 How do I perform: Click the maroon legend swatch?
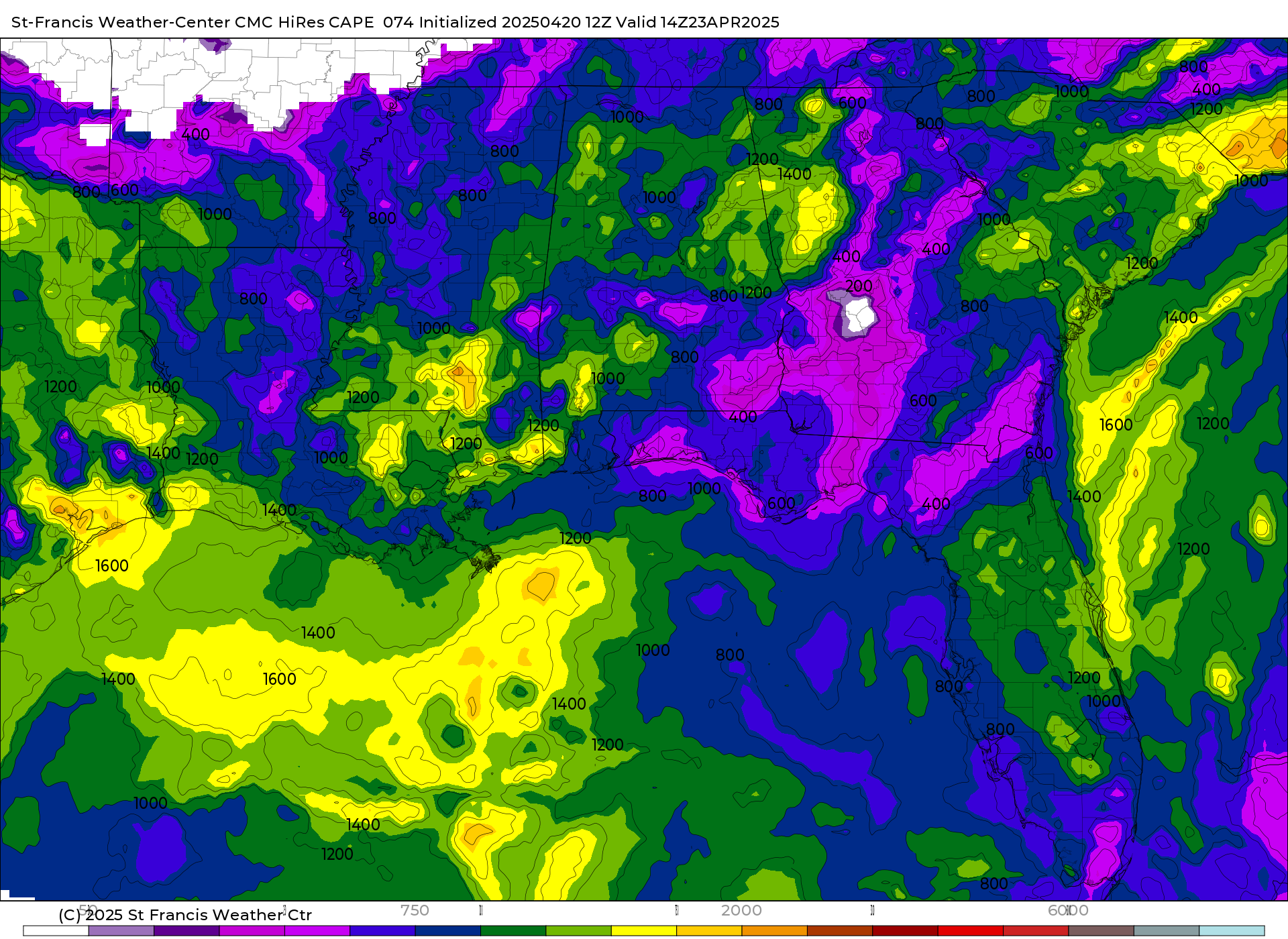(905, 931)
